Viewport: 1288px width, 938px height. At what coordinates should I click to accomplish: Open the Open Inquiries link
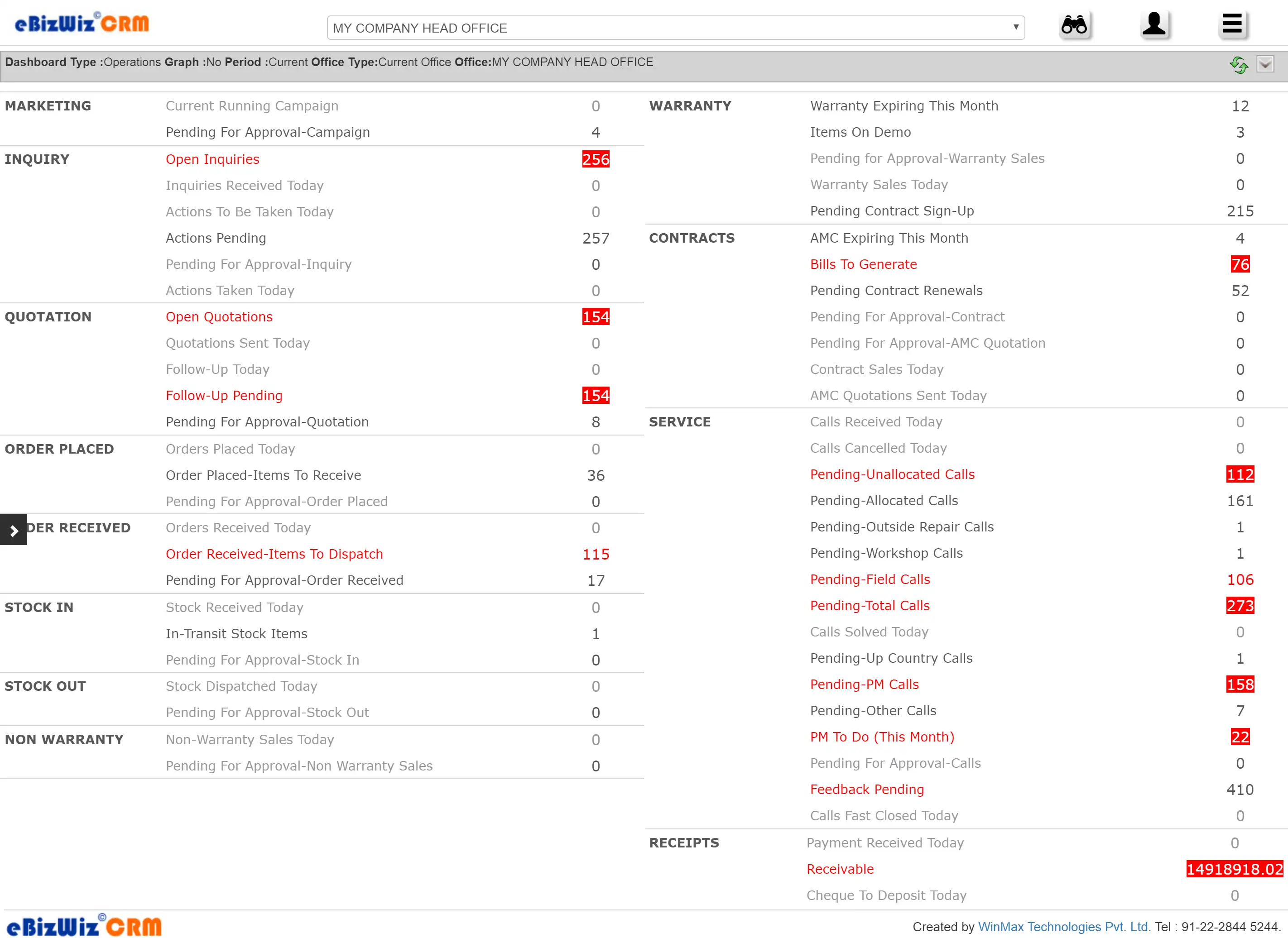point(212,159)
